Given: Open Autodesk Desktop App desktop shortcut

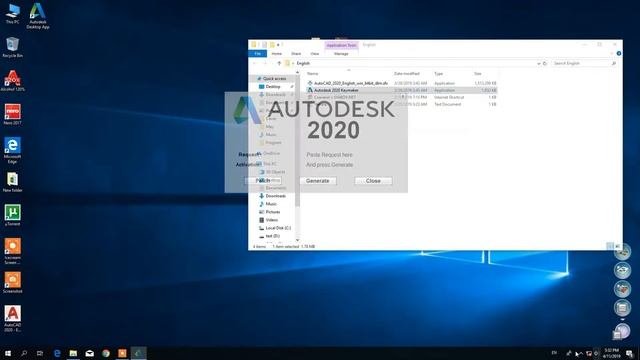Looking at the screenshot, I should point(38,16).
